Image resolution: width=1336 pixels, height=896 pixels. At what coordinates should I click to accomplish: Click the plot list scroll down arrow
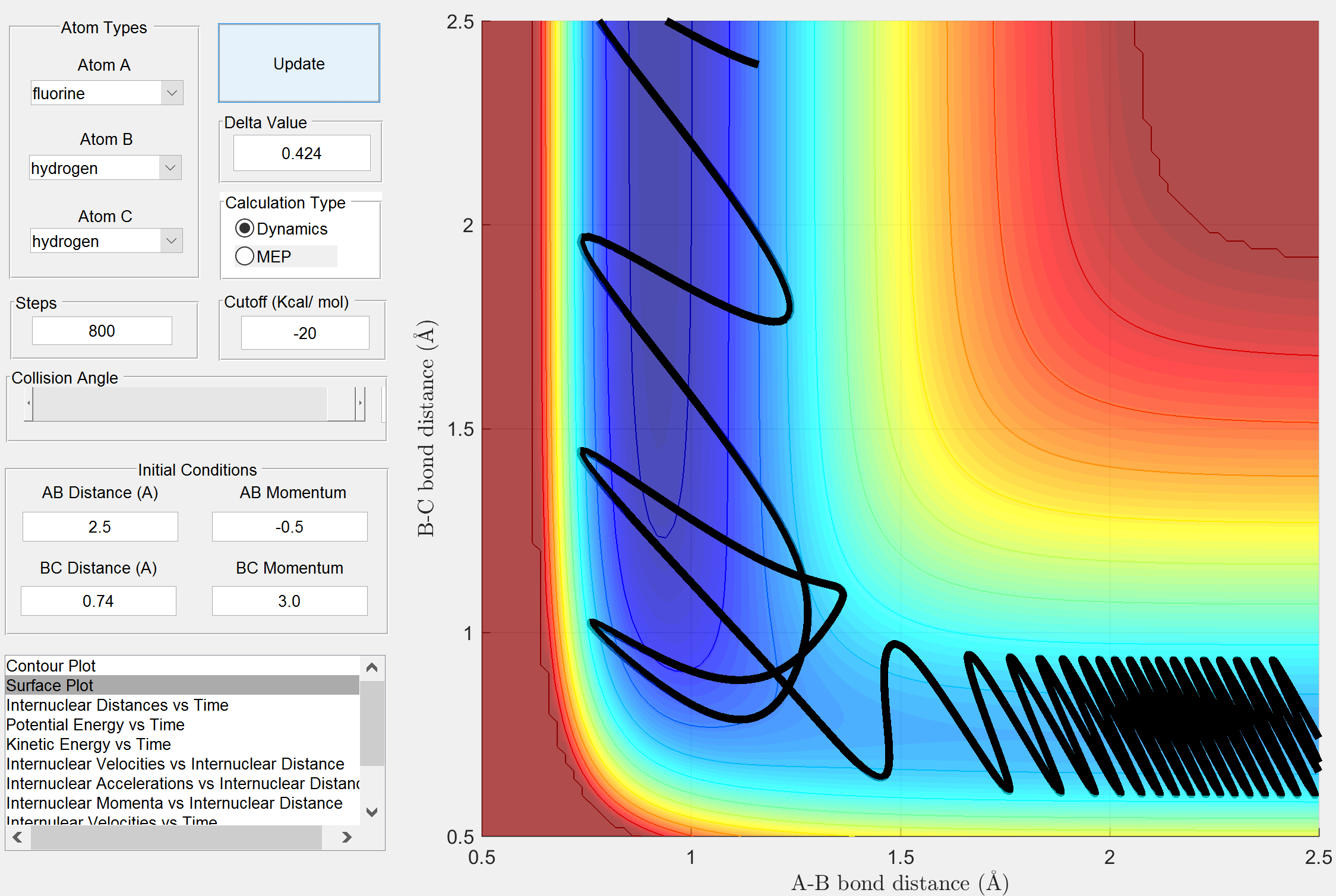(372, 812)
